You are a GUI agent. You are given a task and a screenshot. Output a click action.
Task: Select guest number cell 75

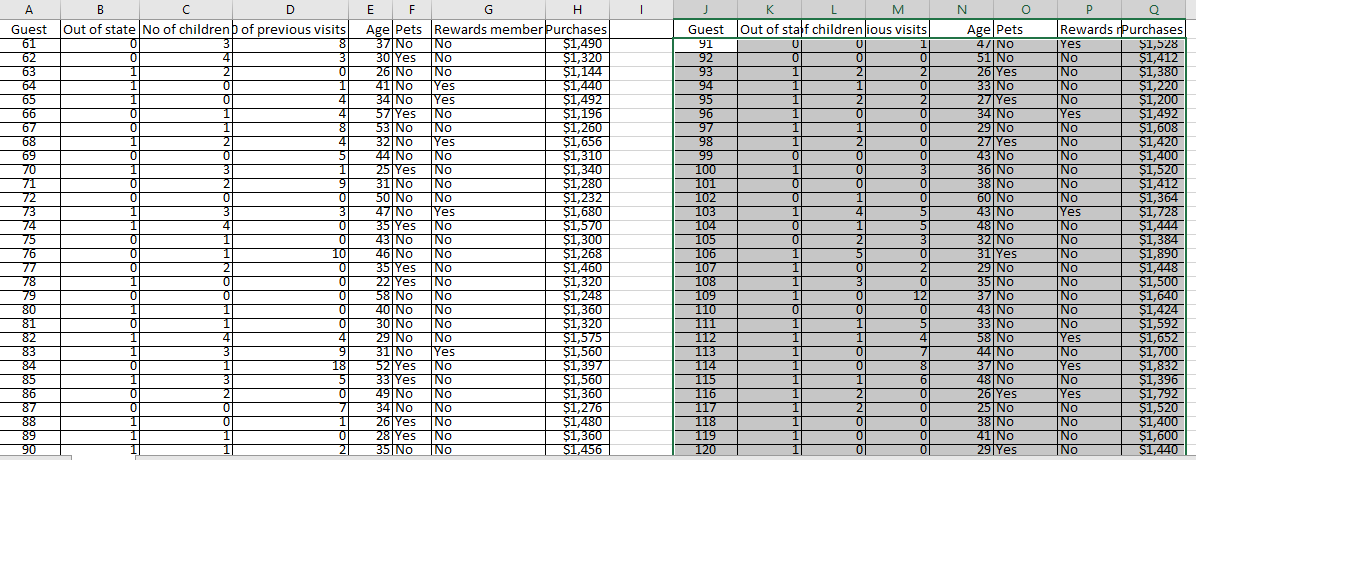(x=30, y=240)
